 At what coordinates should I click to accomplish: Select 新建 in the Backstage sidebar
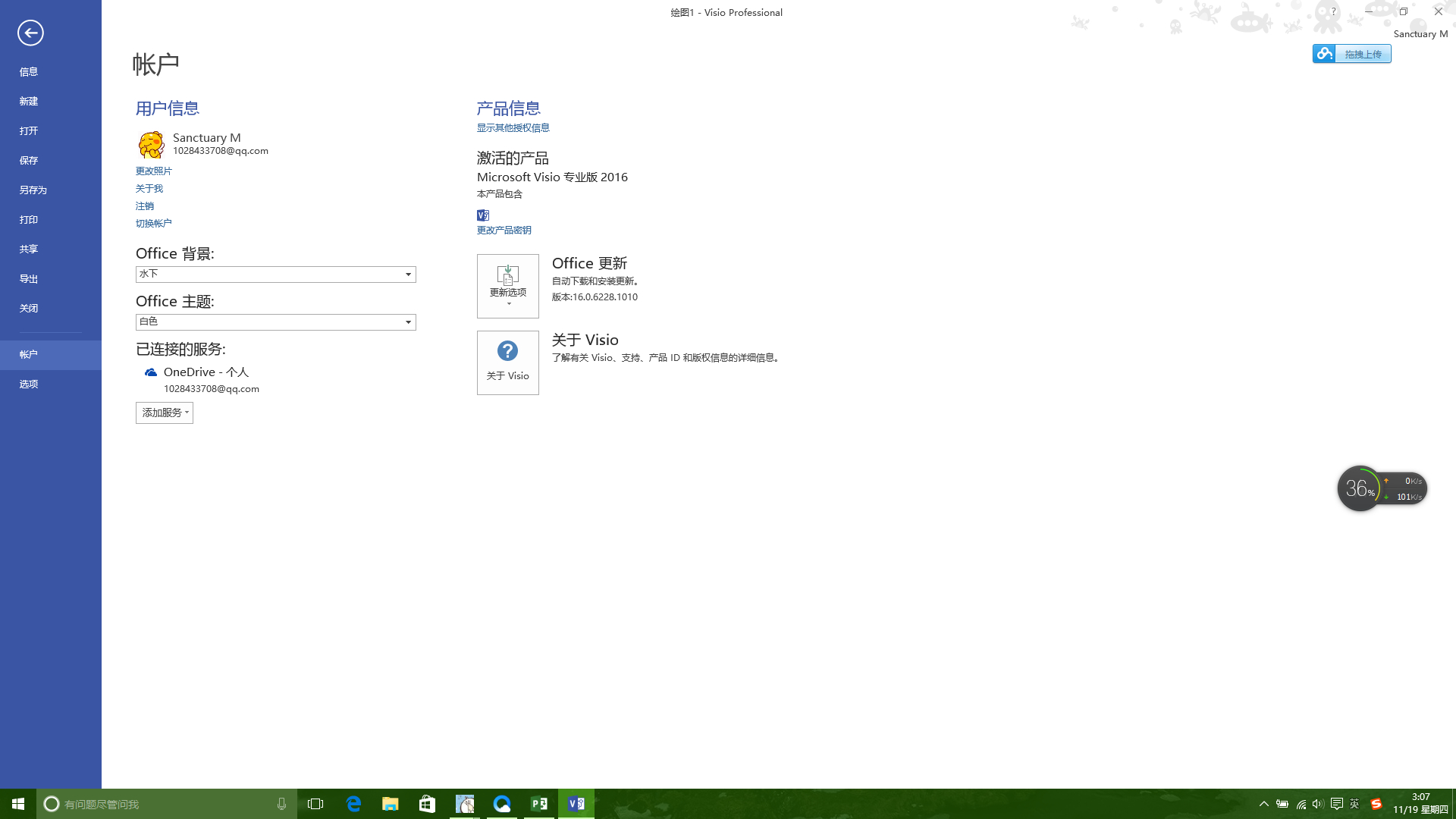pos(51,102)
